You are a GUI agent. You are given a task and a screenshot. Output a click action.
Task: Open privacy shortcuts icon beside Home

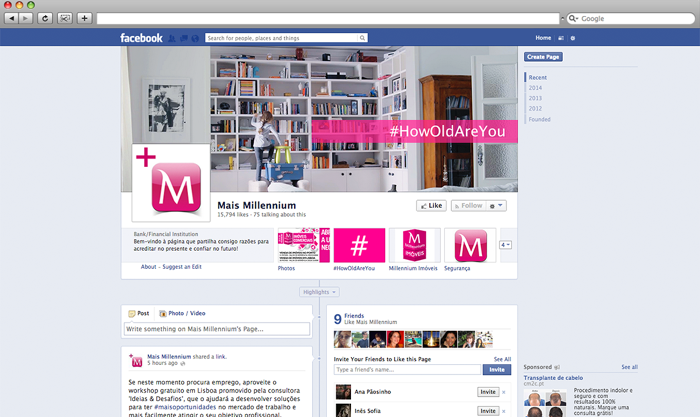[x=561, y=38]
